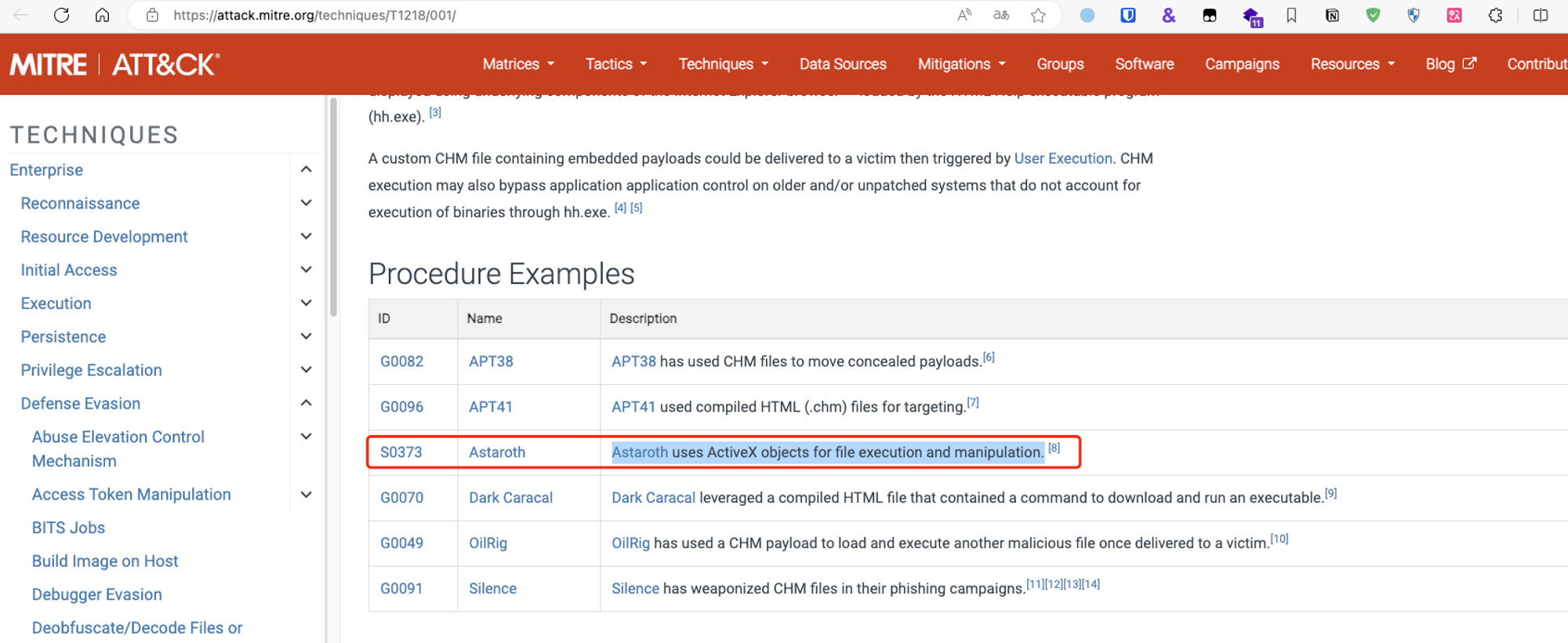This screenshot has width=1568, height=643.
Task: Open the browser Extensions puzzle icon
Action: point(1495,15)
